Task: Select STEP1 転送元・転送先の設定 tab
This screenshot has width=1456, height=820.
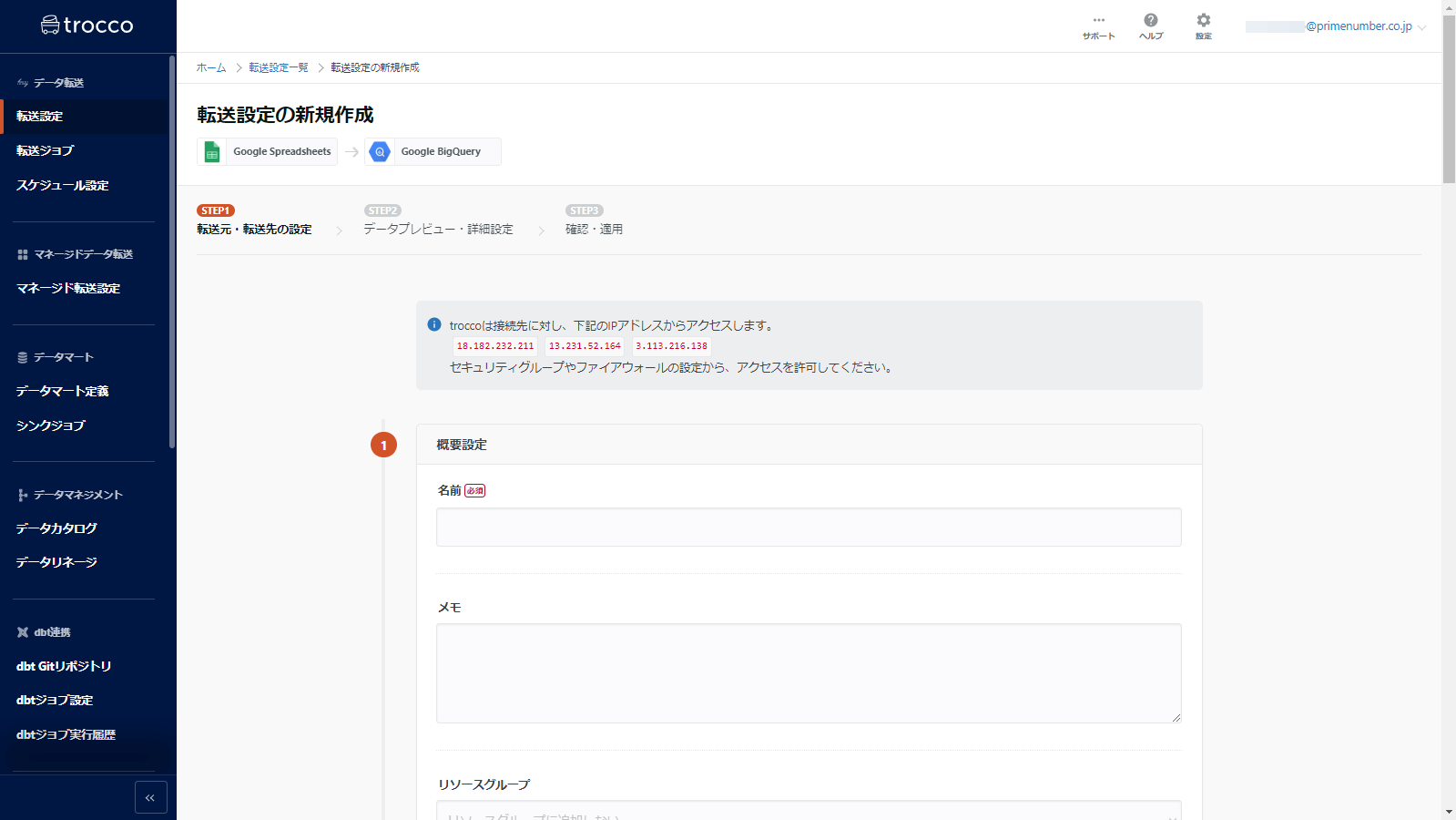Action: click(254, 220)
